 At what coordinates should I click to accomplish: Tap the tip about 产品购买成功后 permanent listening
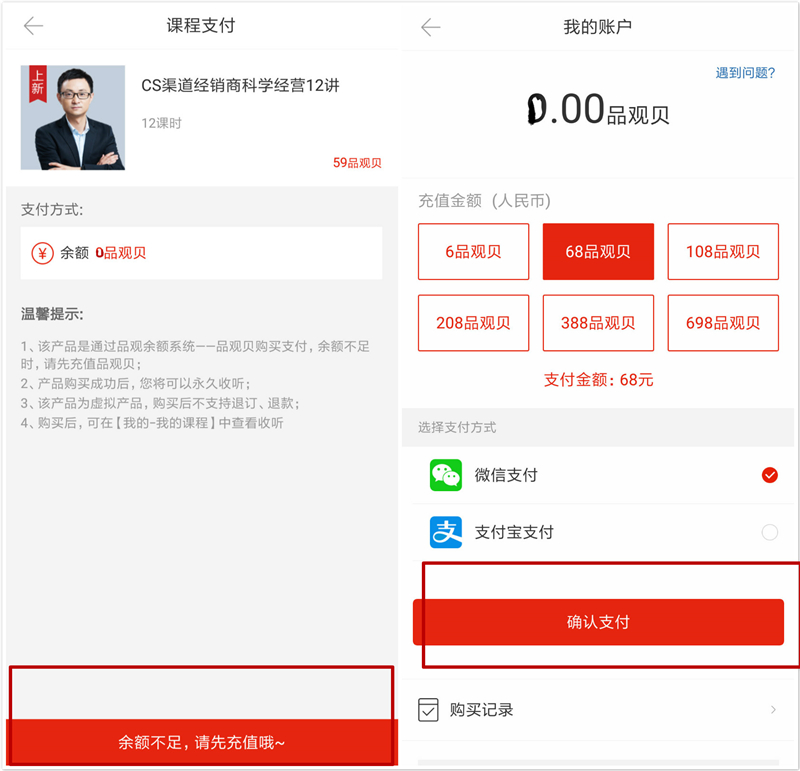pos(136,384)
